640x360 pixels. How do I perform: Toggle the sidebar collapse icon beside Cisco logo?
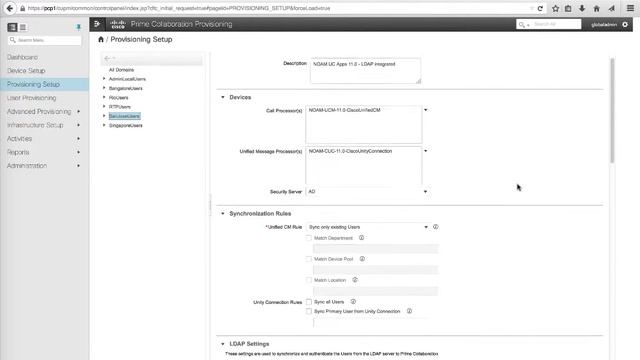click(x=97, y=24)
